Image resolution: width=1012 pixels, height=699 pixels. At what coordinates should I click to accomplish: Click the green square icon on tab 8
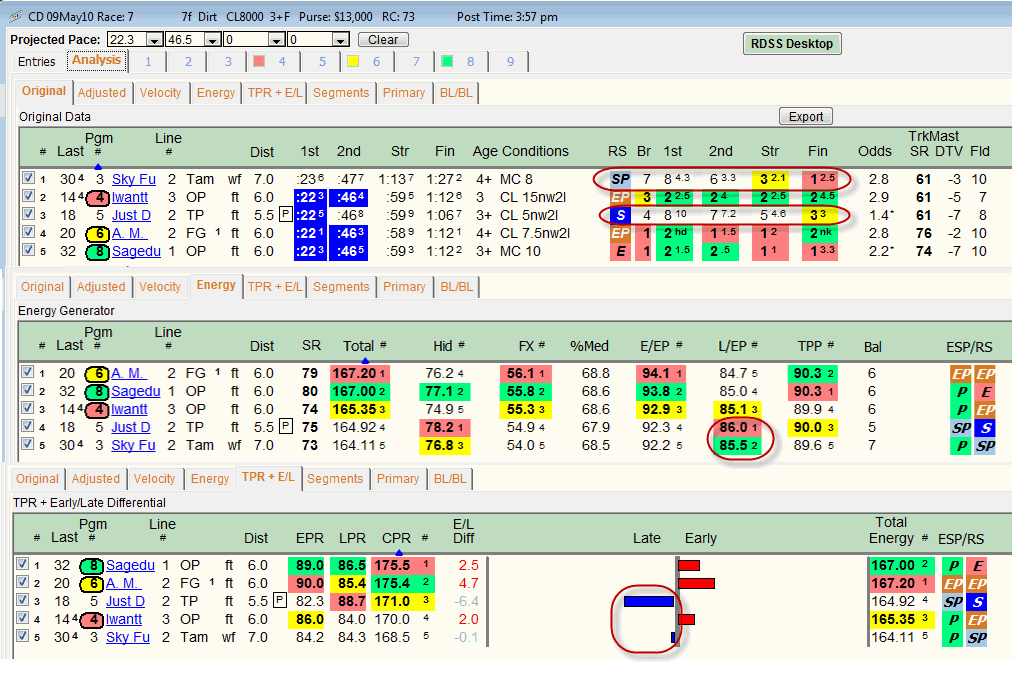(x=447, y=61)
